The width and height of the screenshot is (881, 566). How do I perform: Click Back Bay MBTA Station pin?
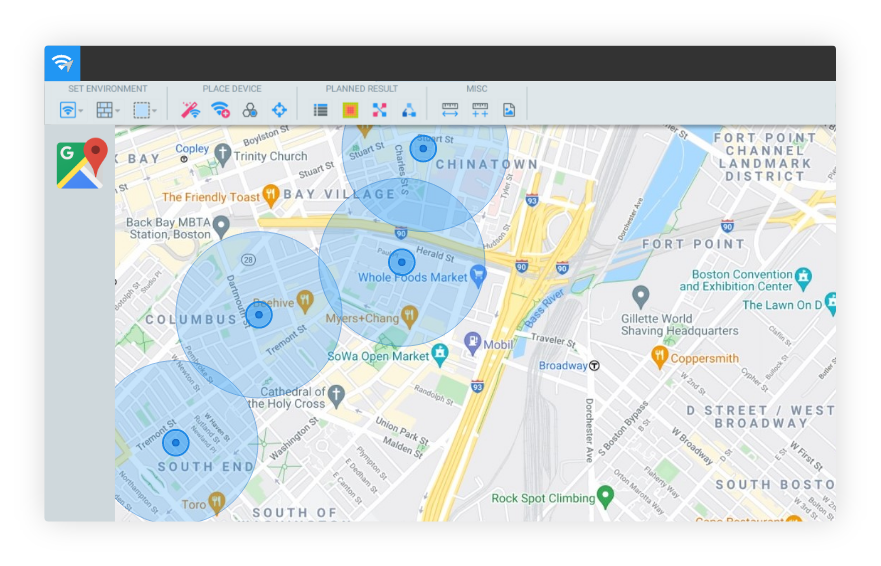tap(222, 227)
